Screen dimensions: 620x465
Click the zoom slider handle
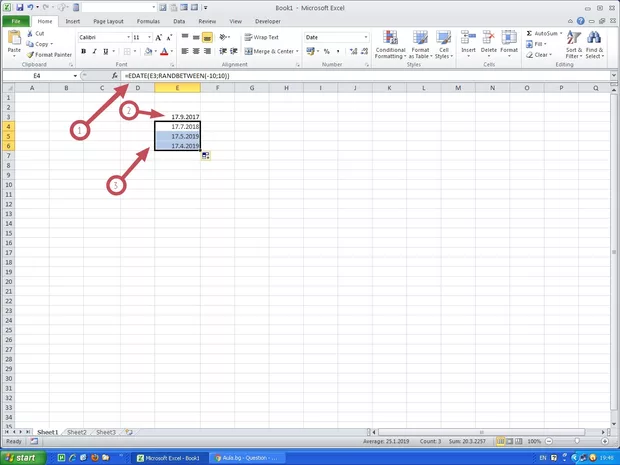point(577,441)
